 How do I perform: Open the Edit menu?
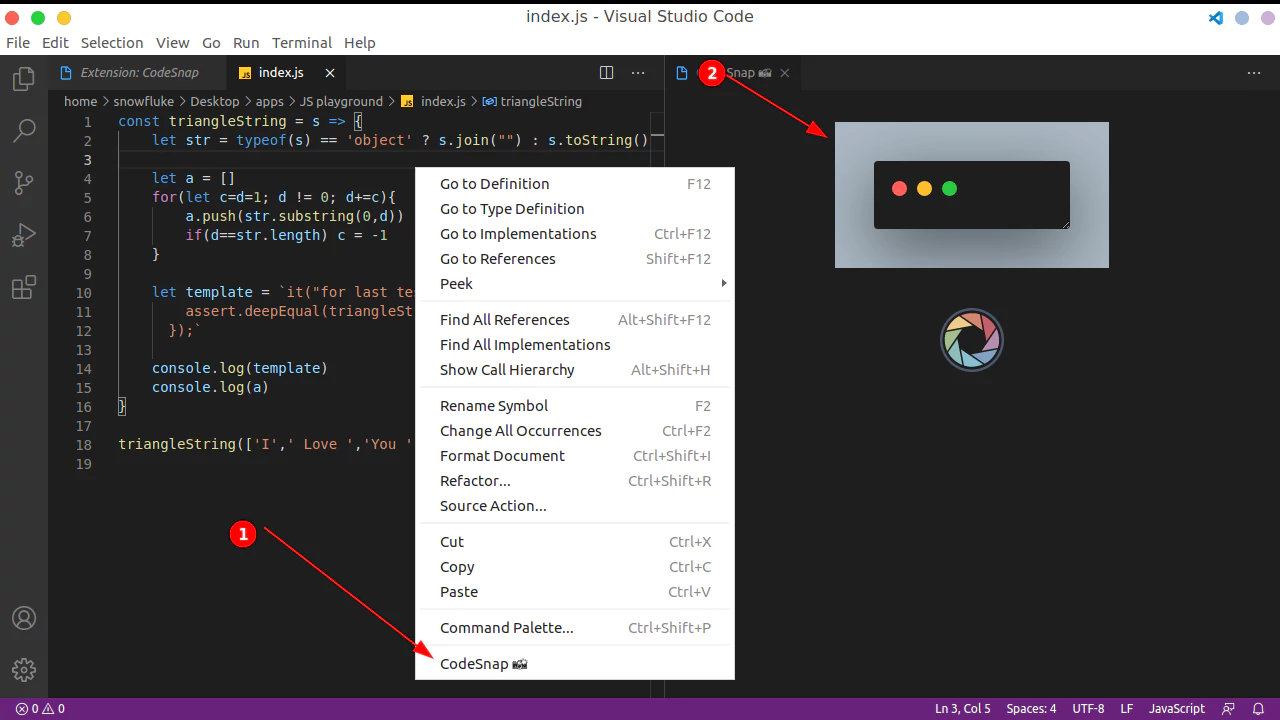pyautogui.click(x=55, y=43)
